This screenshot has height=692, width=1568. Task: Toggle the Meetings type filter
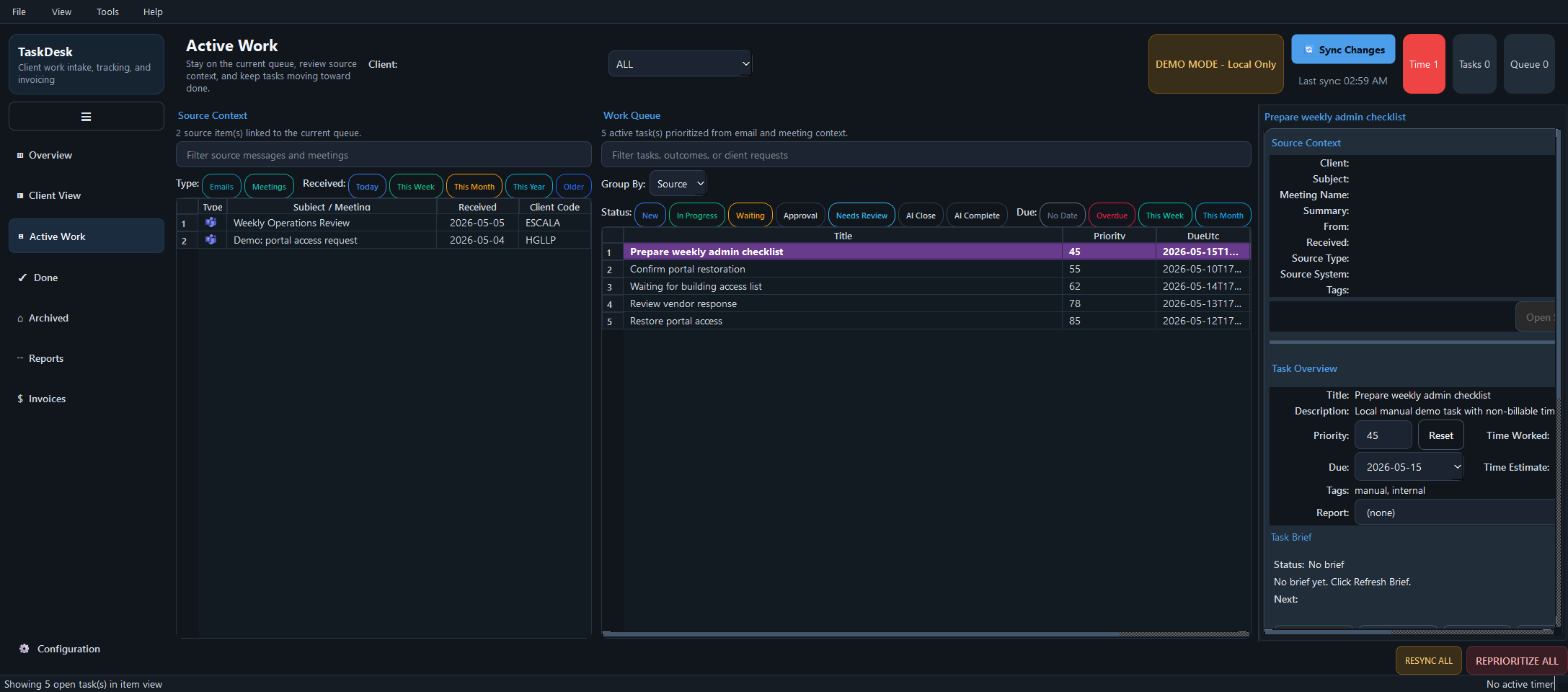coord(269,186)
